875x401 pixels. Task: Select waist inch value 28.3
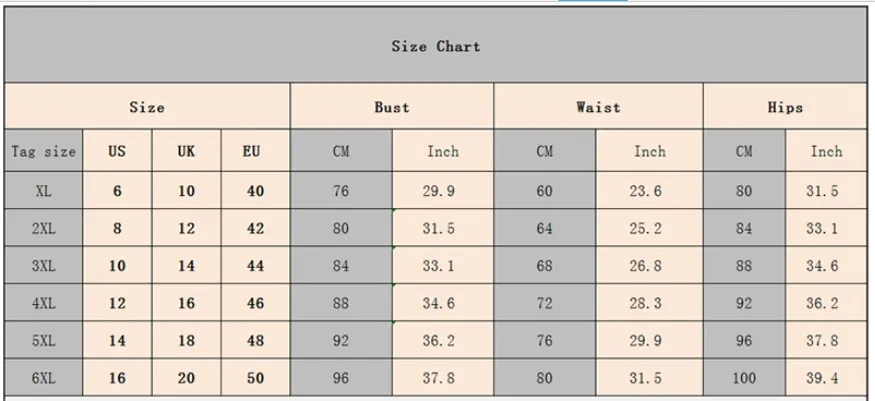(x=650, y=303)
